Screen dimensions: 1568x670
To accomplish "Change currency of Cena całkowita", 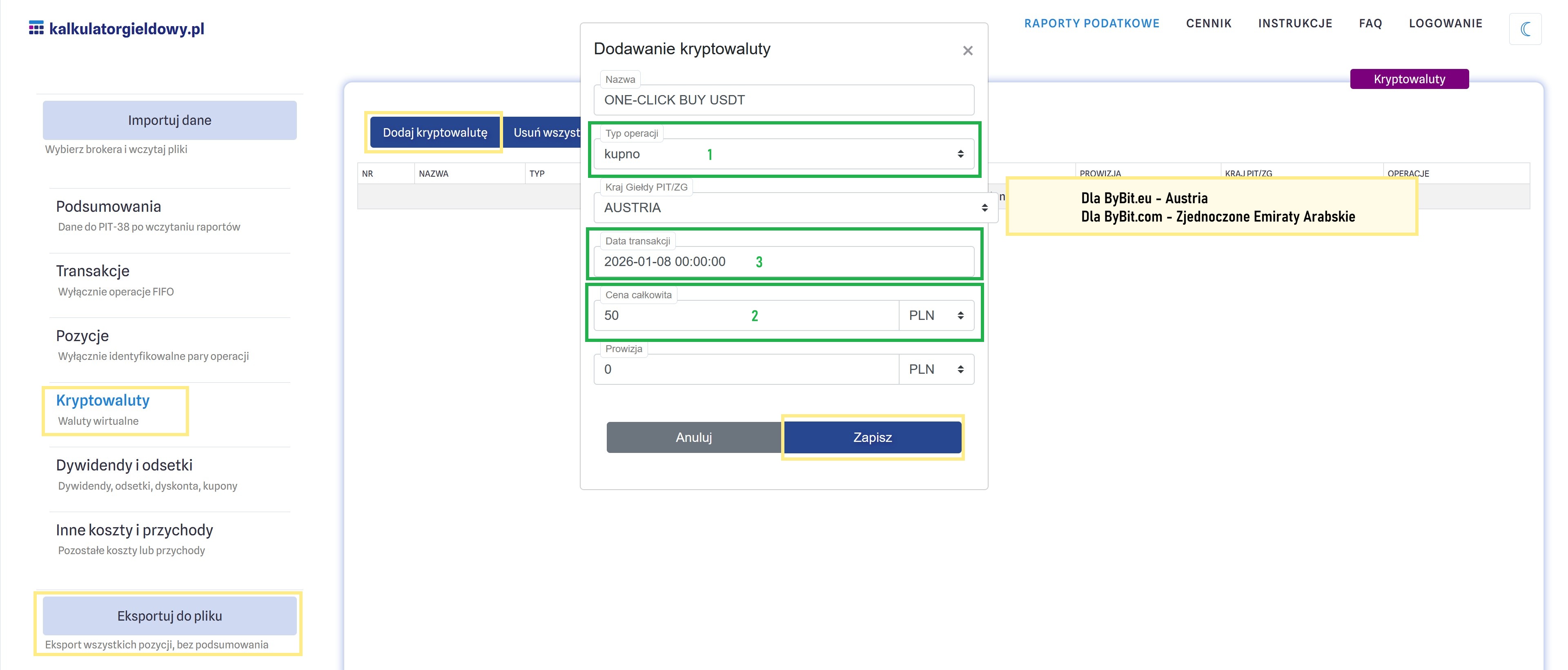I will click(935, 315).
